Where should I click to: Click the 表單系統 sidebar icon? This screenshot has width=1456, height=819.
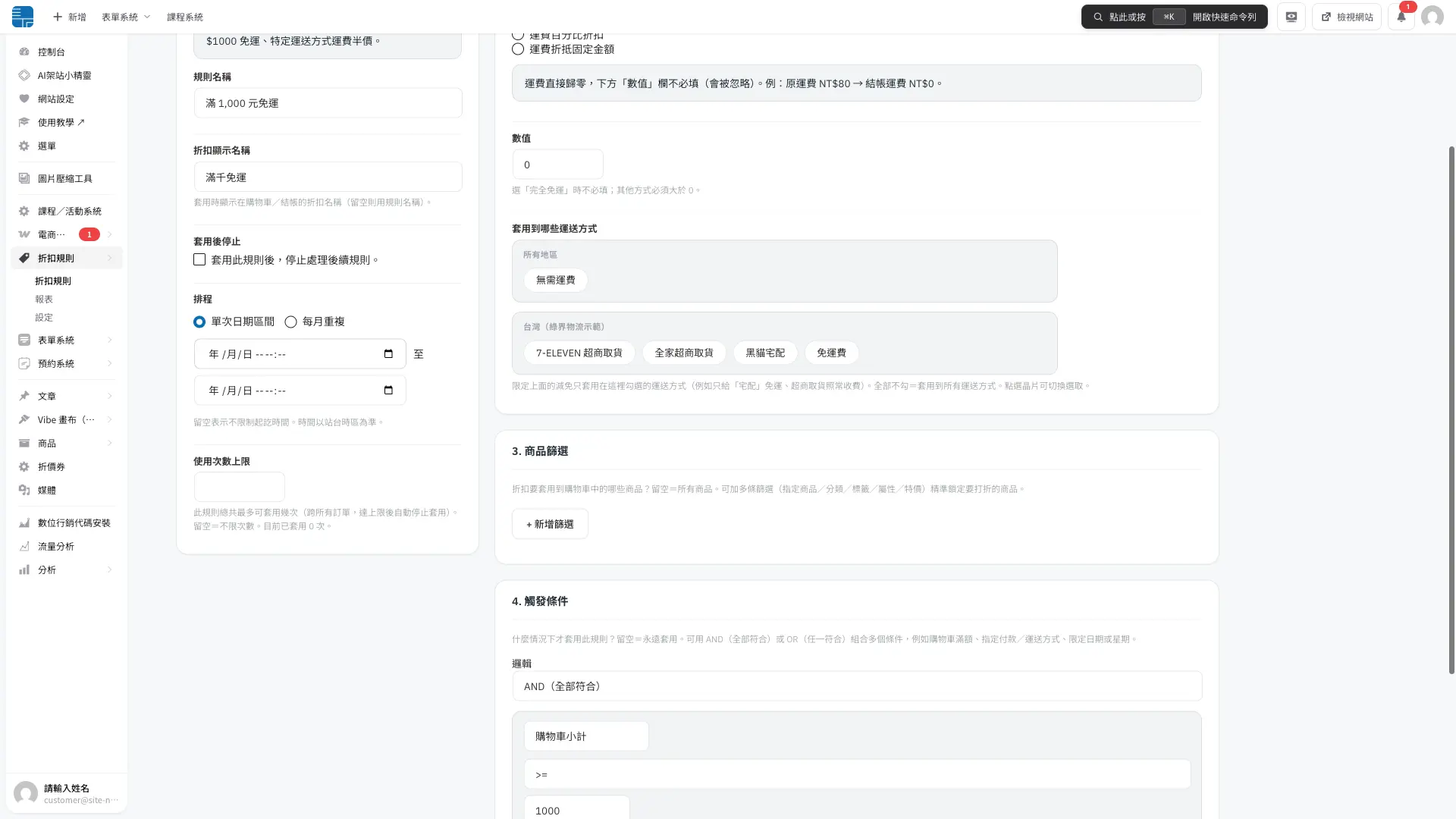[24, 340]
